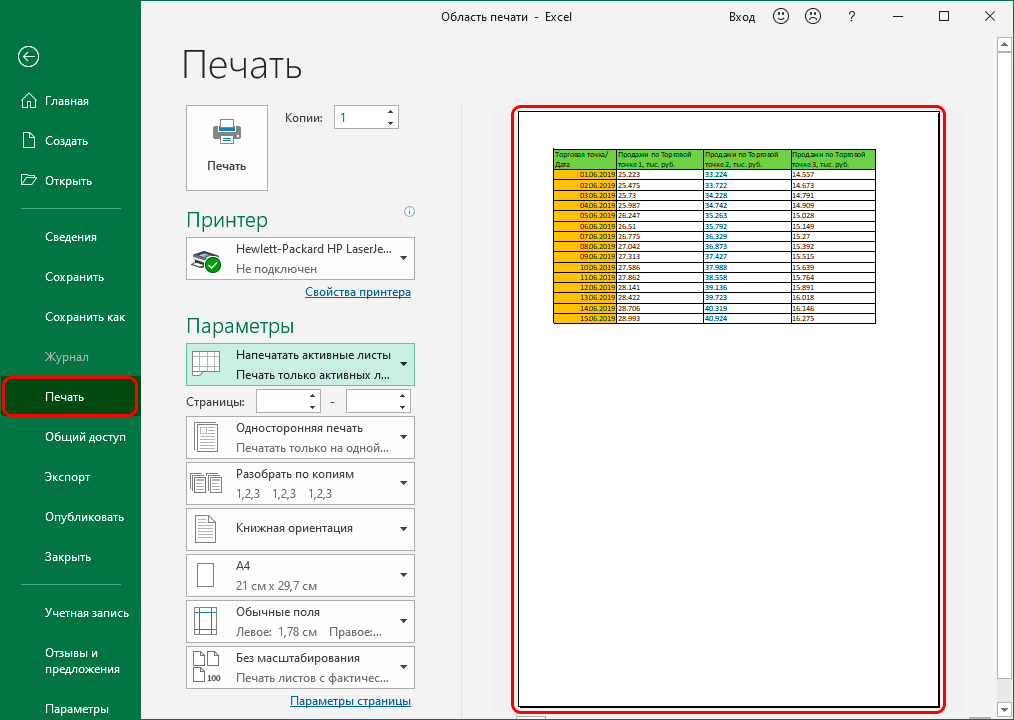The width and height of the screenshot is (1014, 720).
Task: Expand the A4 paper size dropdown
Action: (300, 574)
